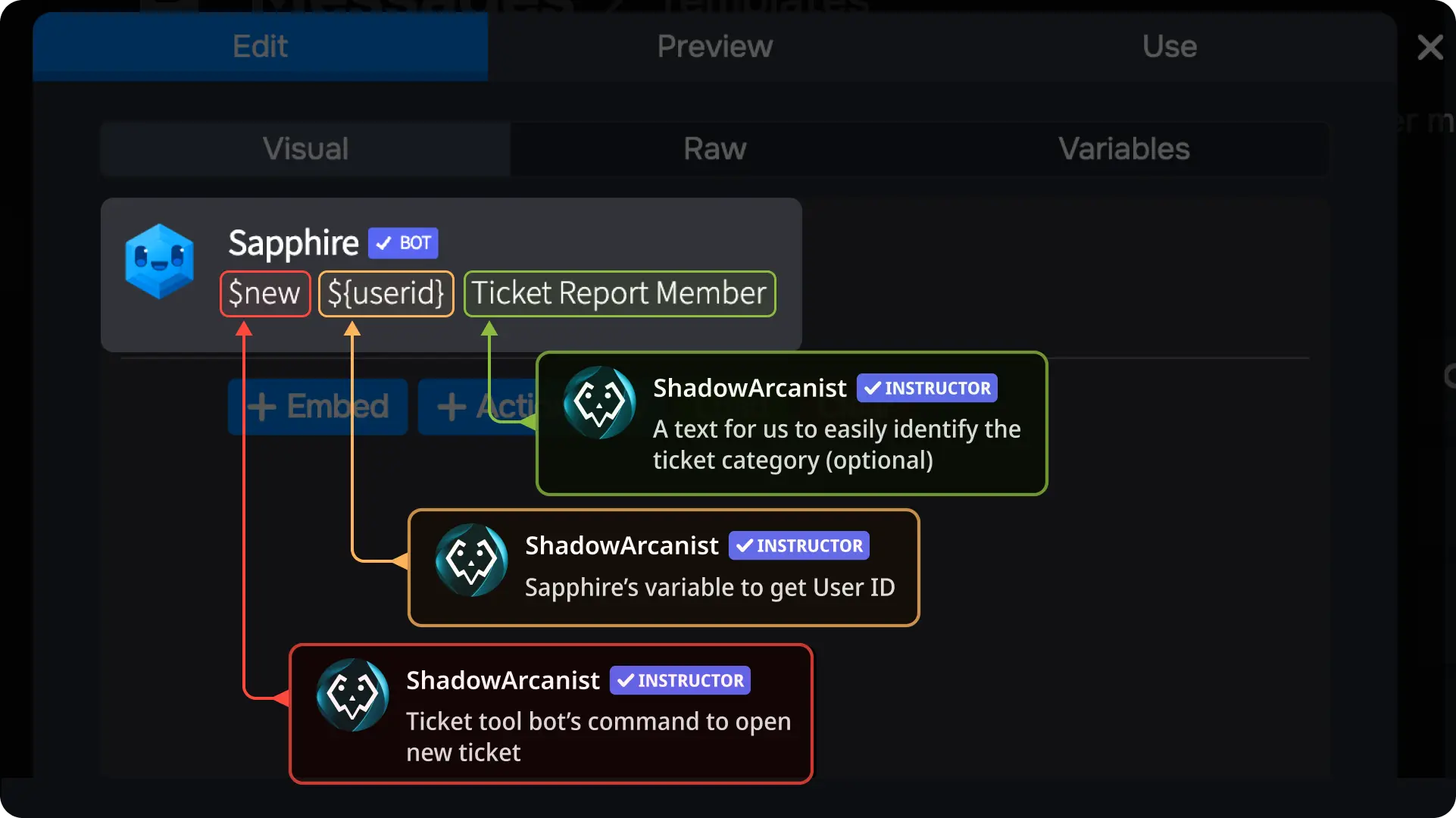Add a new Embed to message
1456x818 pixels.
[x=318, y=407]
